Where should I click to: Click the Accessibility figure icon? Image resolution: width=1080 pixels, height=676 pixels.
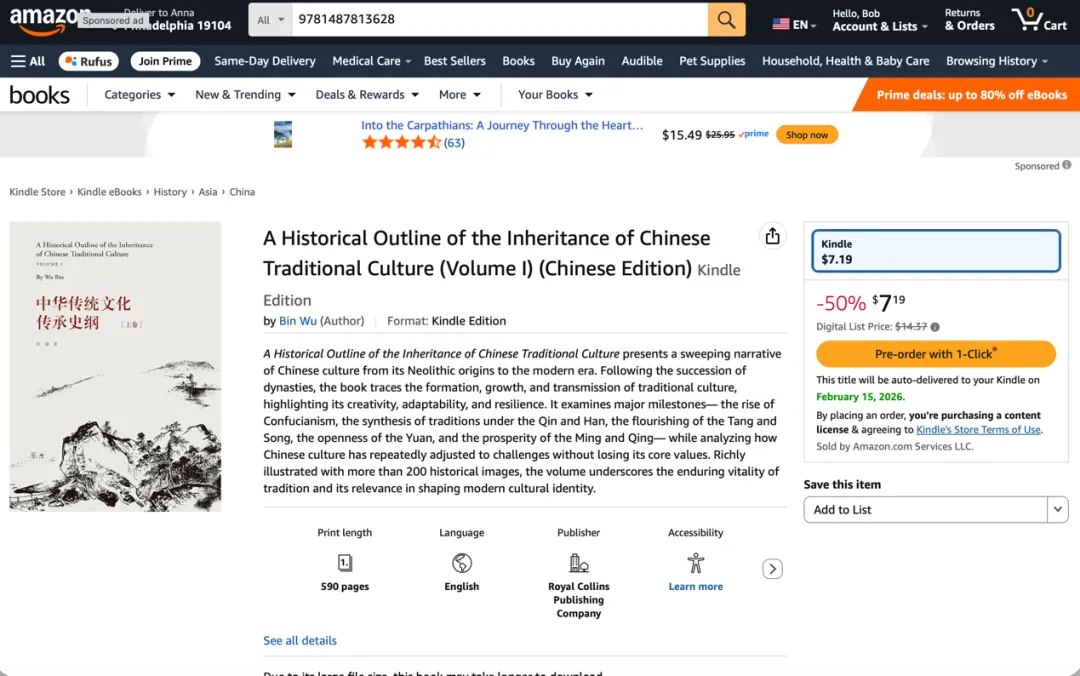pos(696,563)
